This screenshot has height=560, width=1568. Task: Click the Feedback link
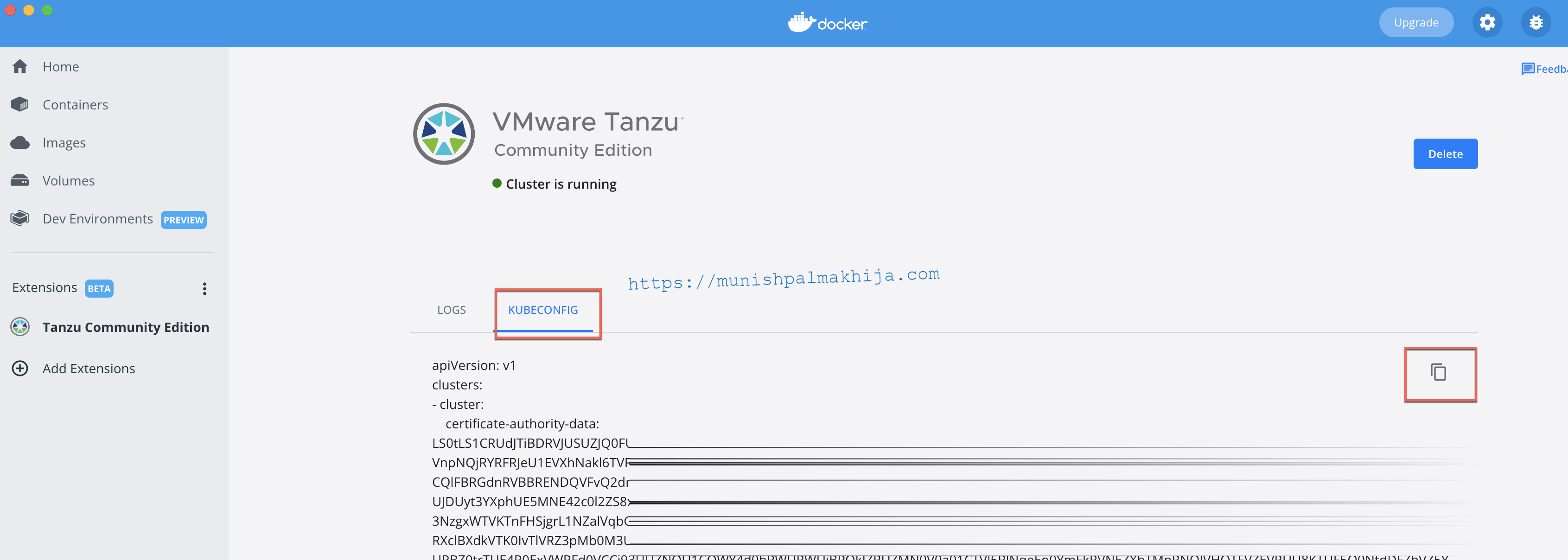pos(1544,69)
